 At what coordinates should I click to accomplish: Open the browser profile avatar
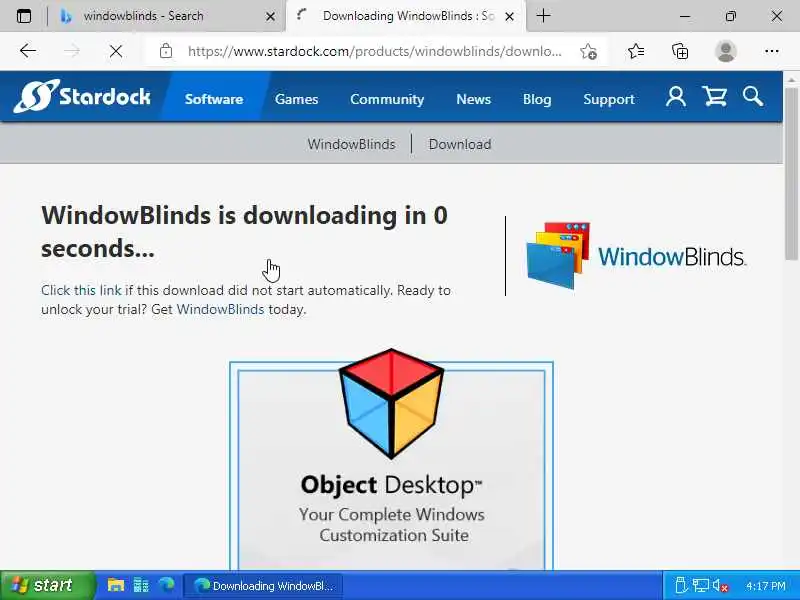tap(726, 51)
